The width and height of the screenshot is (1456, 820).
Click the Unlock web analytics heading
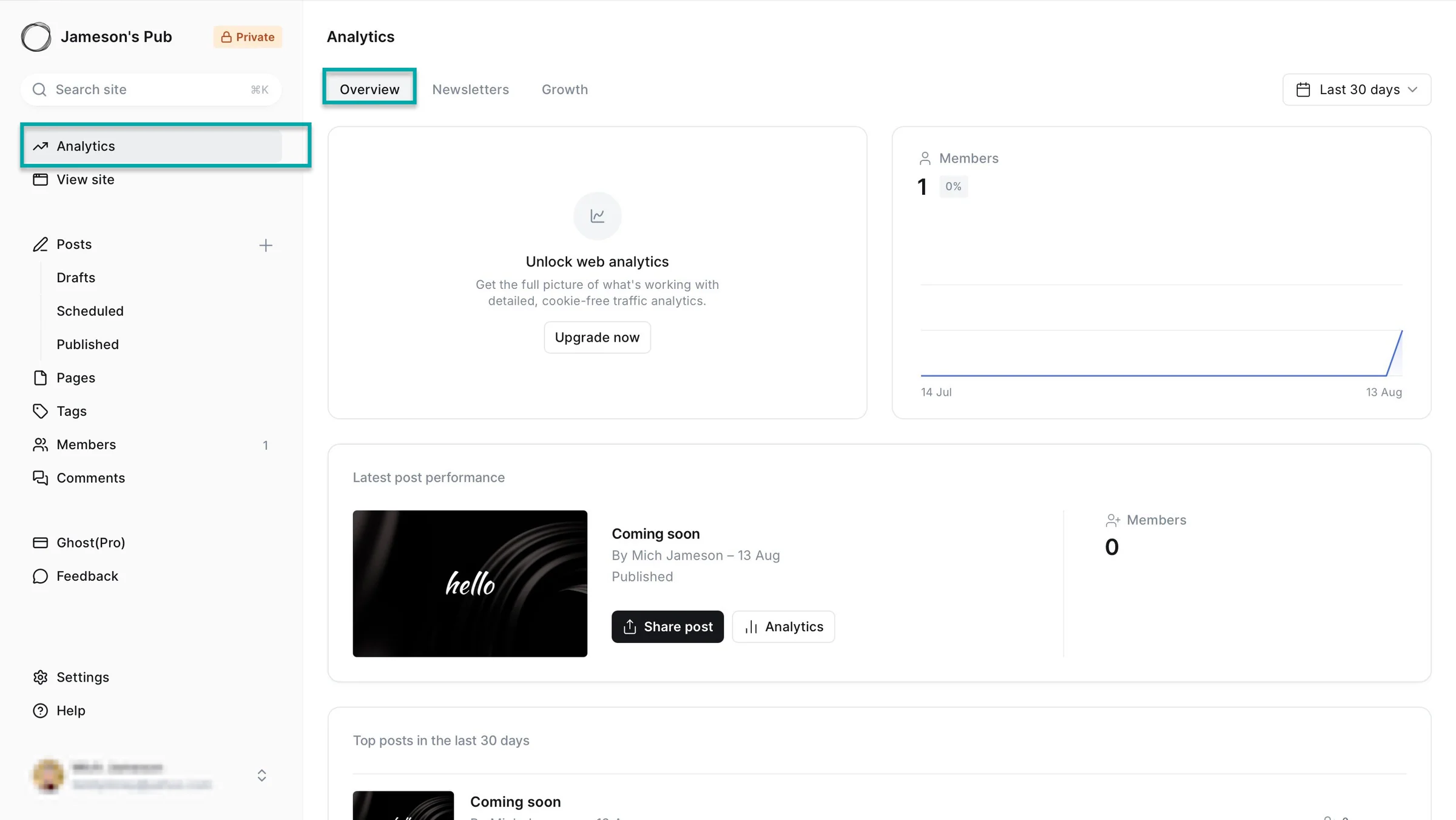[597, 262]
